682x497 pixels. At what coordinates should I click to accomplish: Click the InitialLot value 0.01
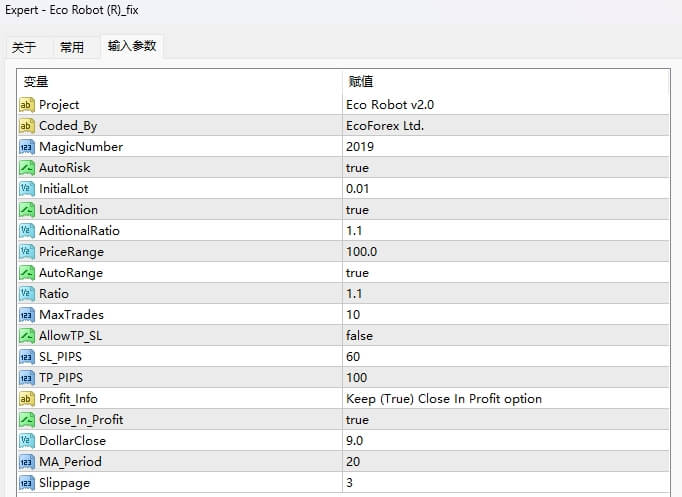(x=359, y=189)
